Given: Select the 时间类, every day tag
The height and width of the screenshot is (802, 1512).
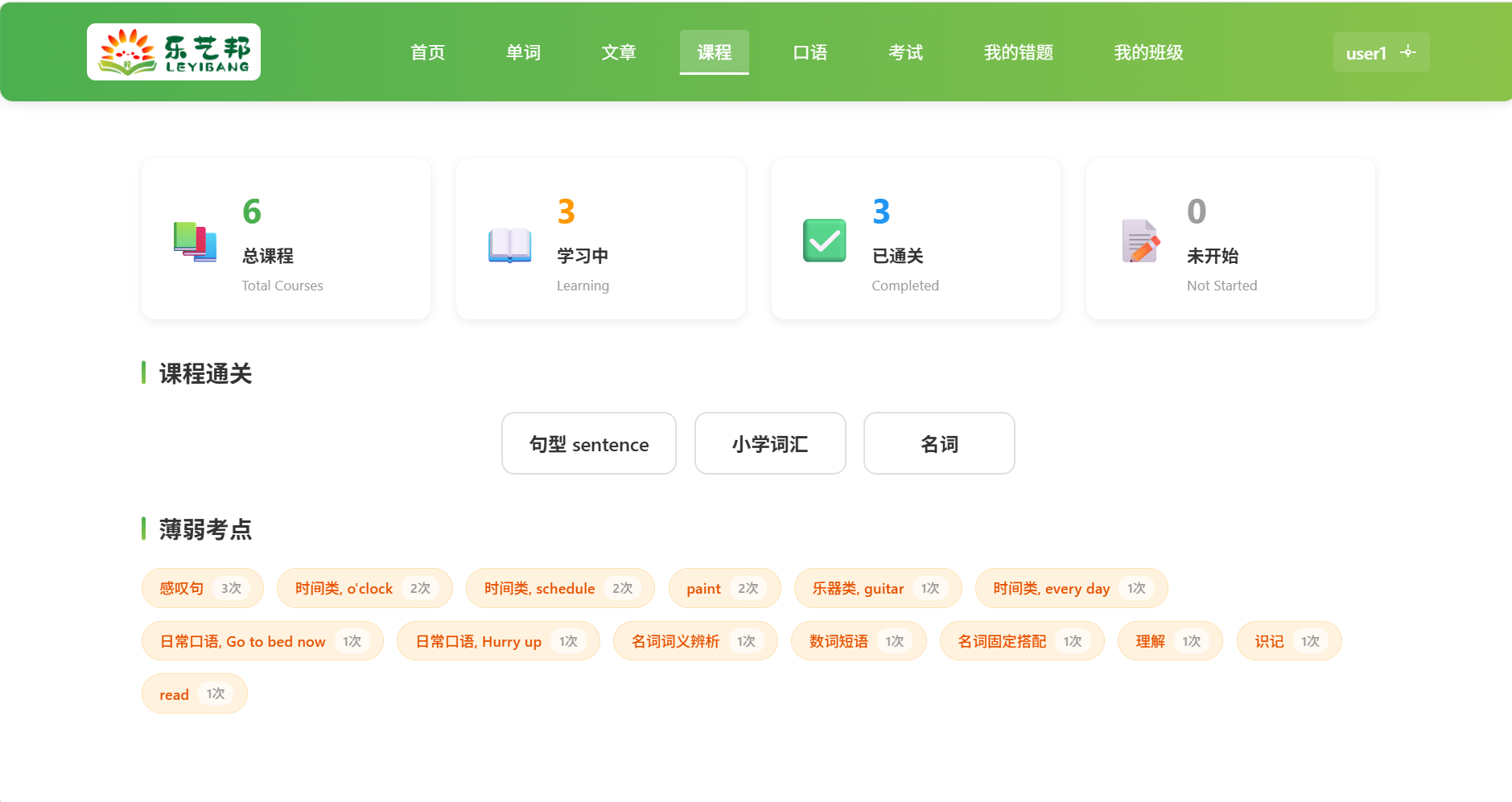Looking at the screenshot, I should (1071, 588).
